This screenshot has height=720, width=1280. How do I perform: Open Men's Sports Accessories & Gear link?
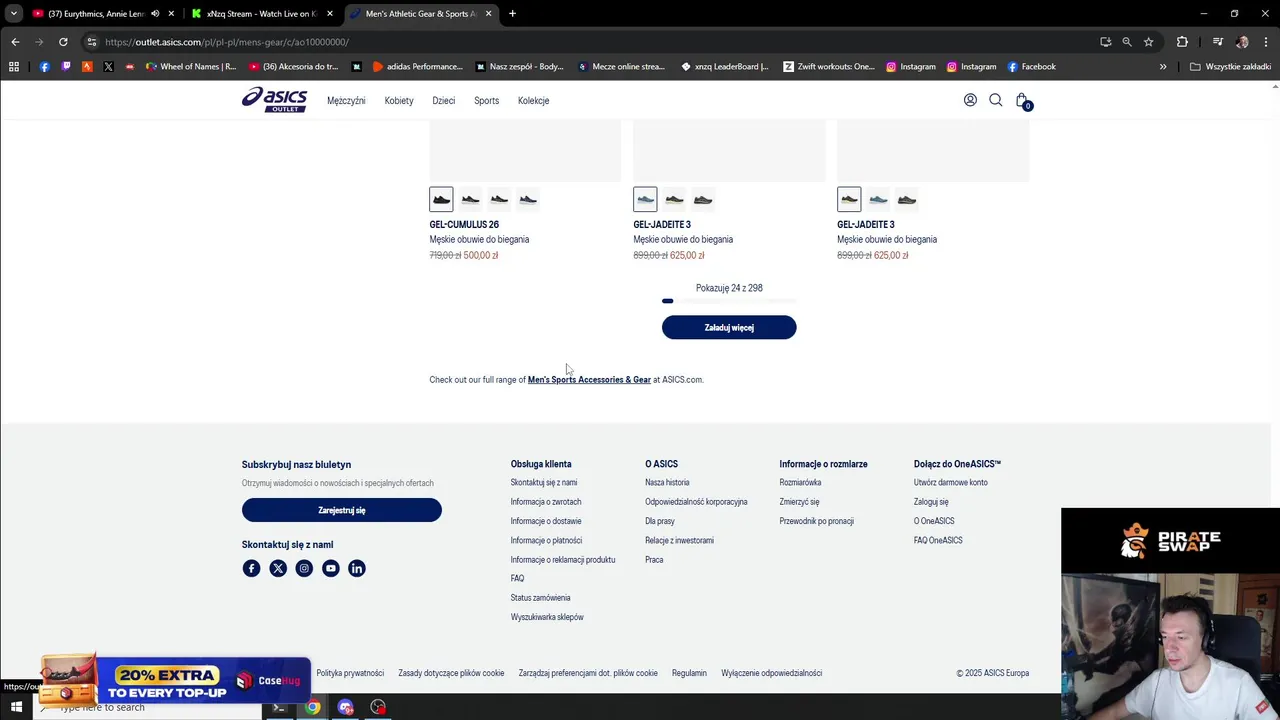tap(589, 380)
